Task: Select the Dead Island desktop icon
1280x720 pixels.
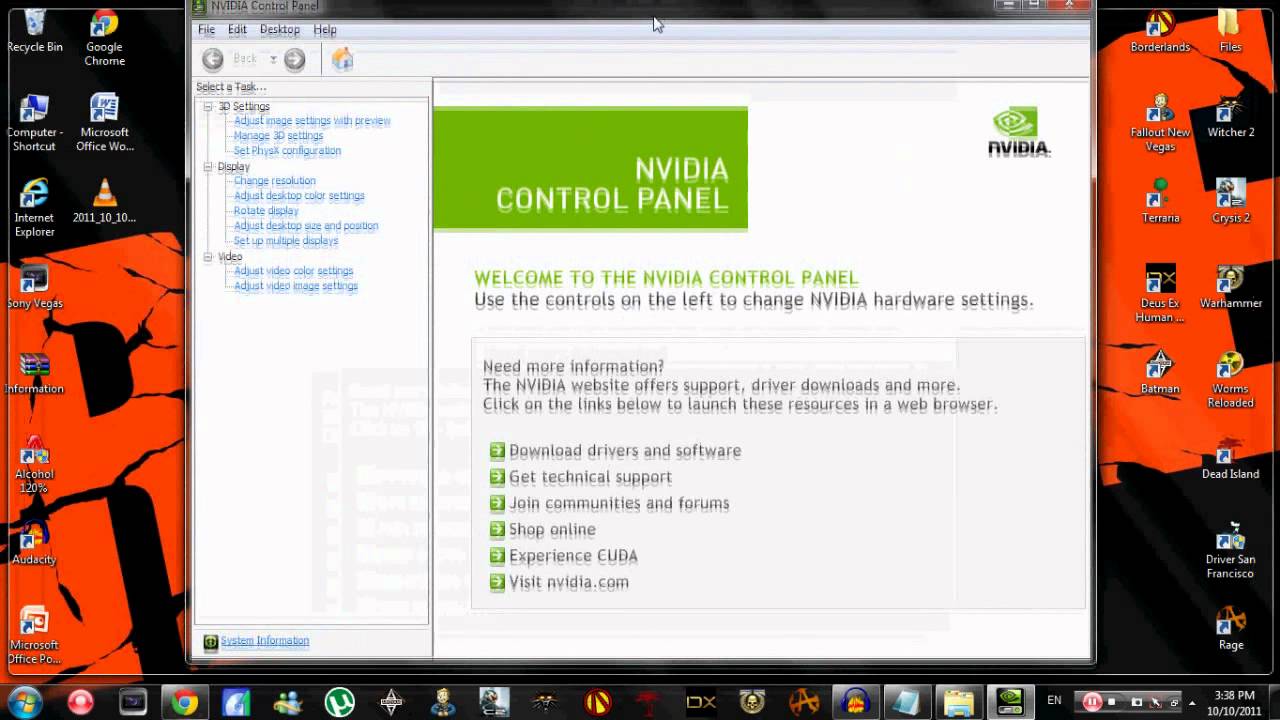Action: (x=1230, y=458)
